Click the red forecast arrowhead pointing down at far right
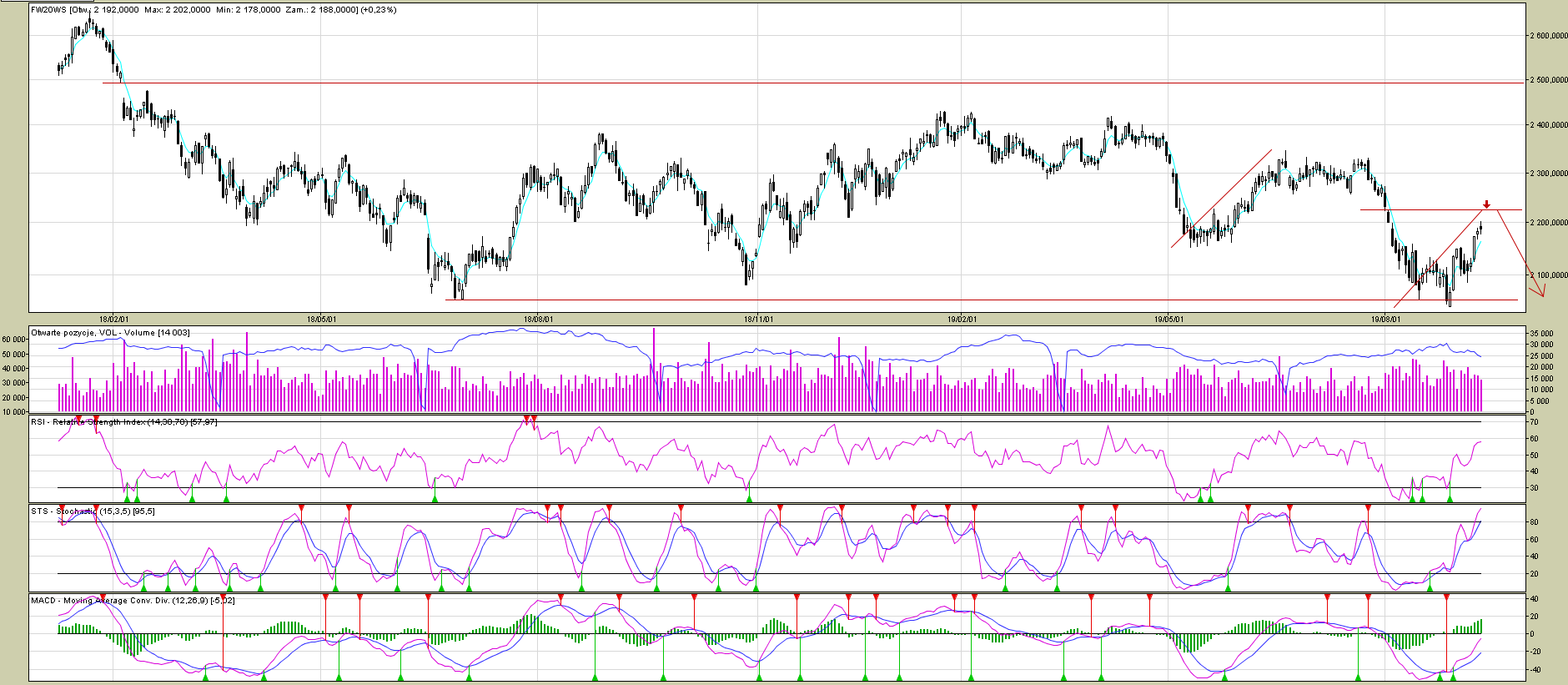This screenshot has height=685, width=1568. (x=1540, y=290)
